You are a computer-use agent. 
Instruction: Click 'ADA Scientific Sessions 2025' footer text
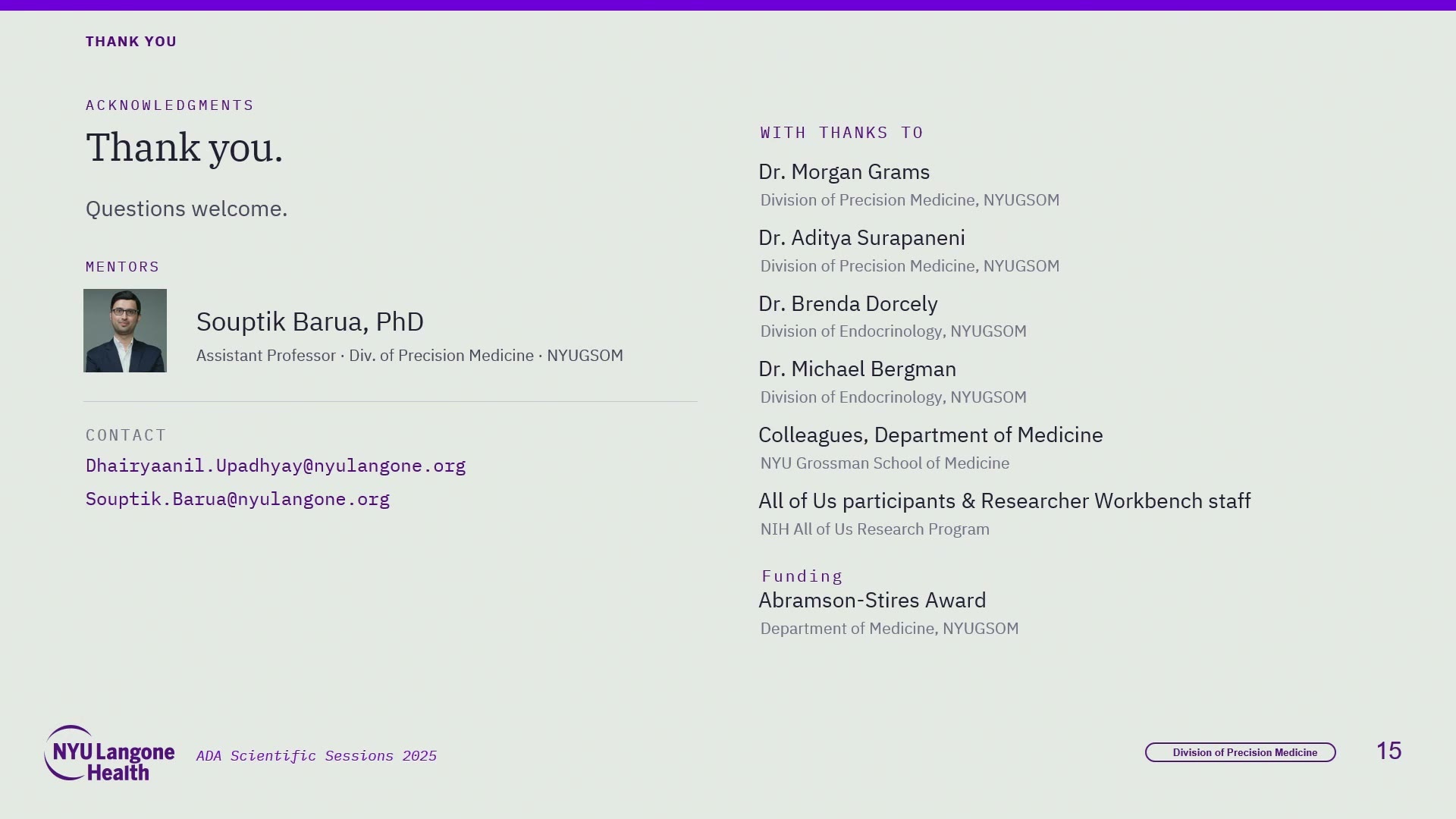click(316, 756)
